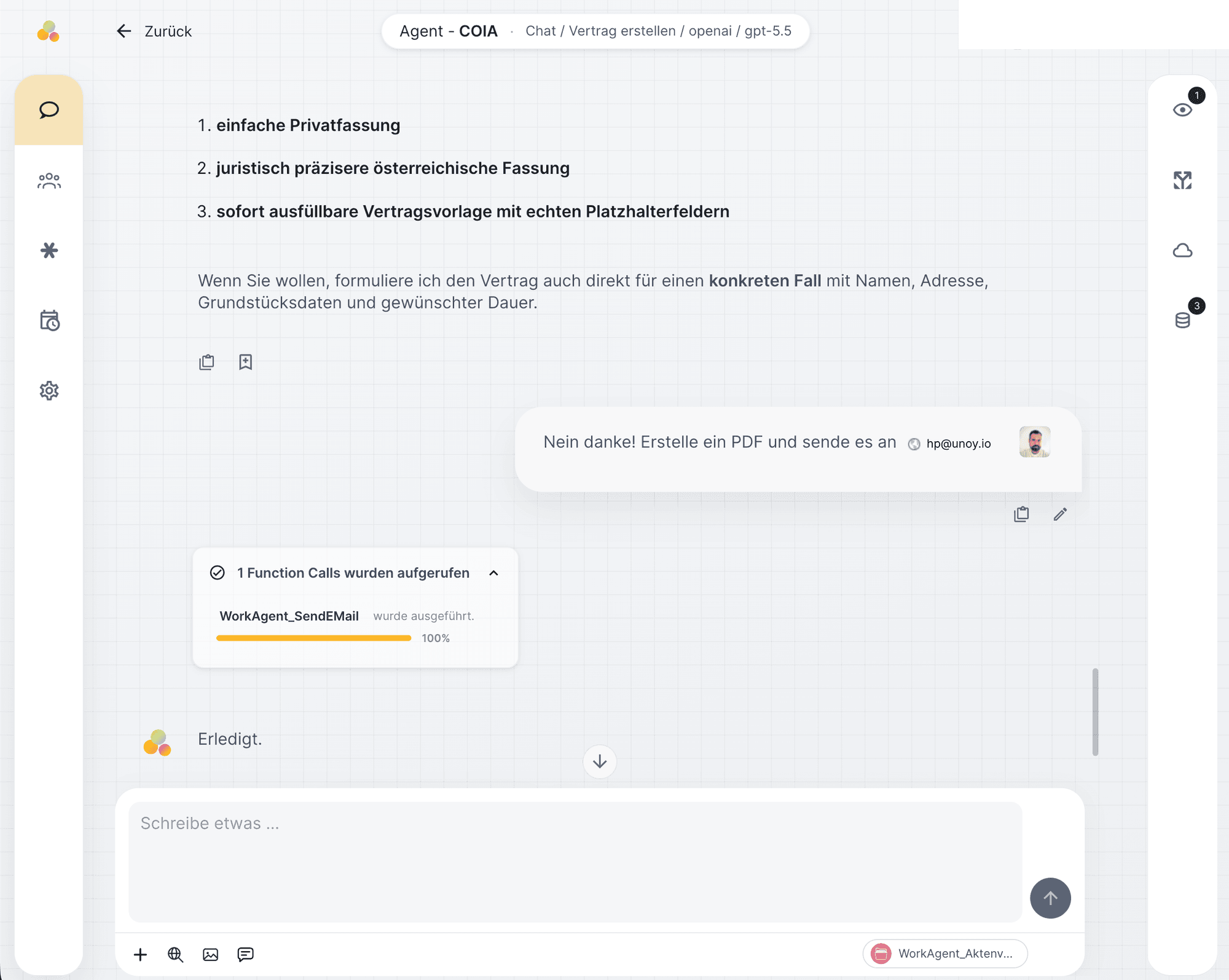Open the database icon with badge 3

(x=1182, y=320)
